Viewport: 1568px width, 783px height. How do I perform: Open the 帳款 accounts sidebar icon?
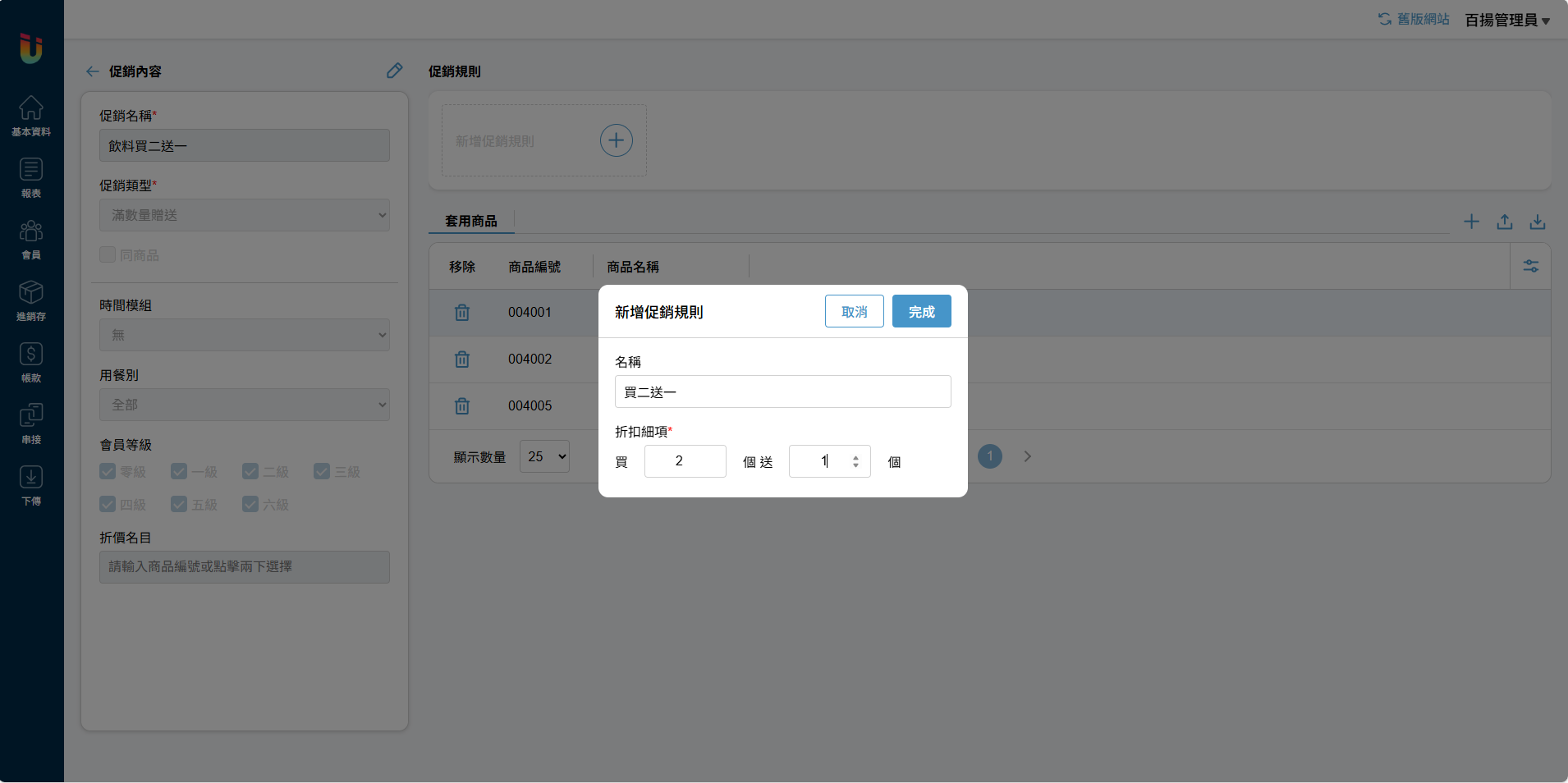click(x=31, y=362)
